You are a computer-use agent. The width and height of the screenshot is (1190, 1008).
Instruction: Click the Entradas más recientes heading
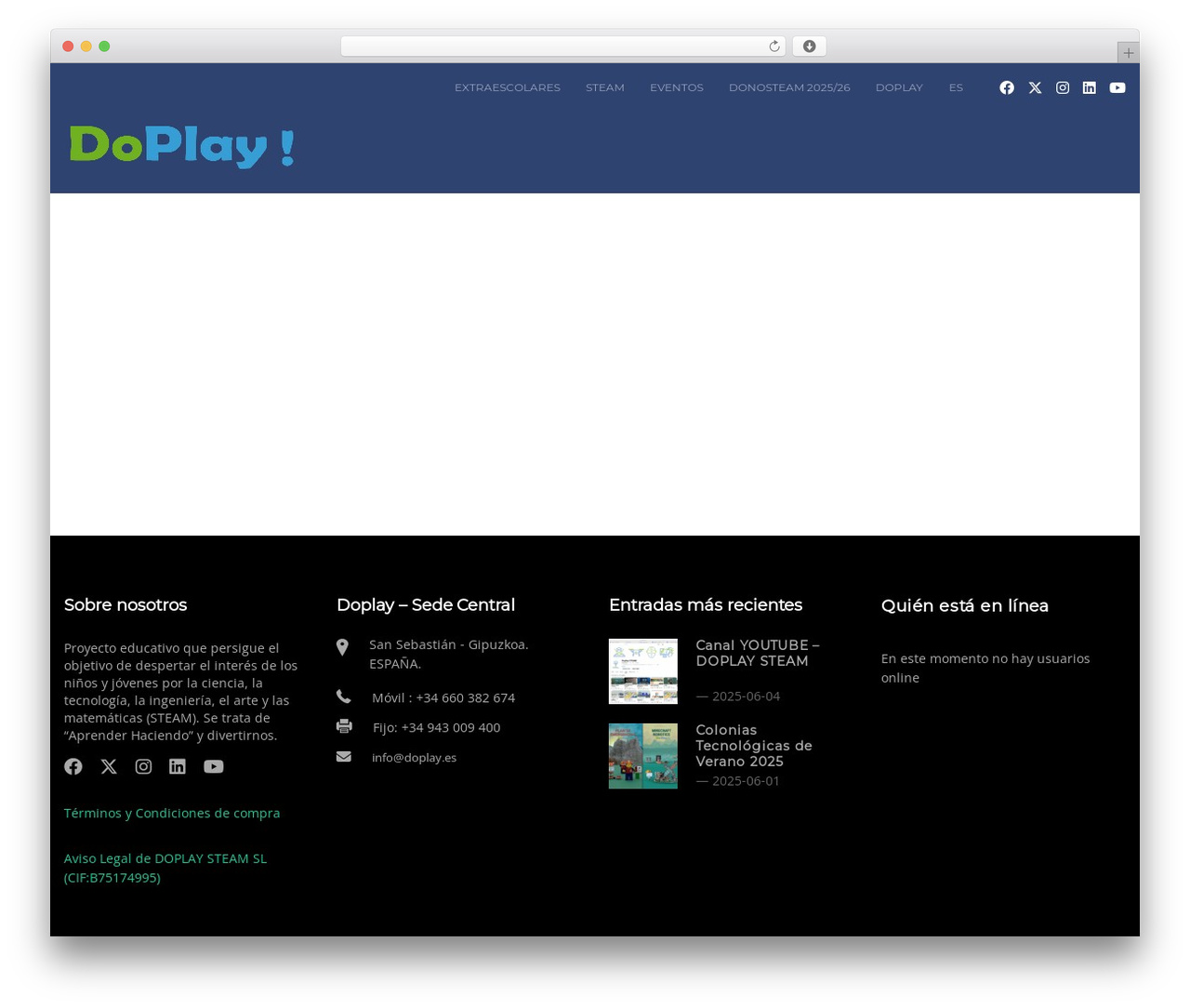[x=706, y=604]
